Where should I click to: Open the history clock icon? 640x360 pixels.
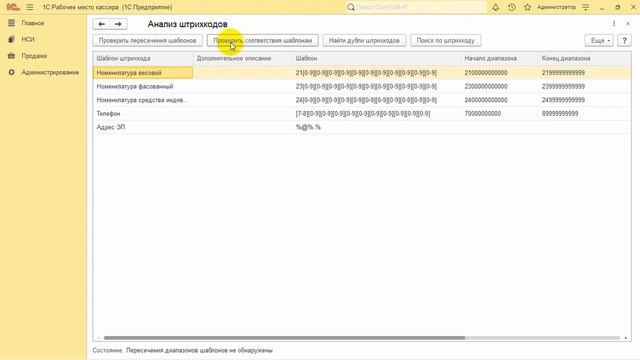(x=511, y=7)
